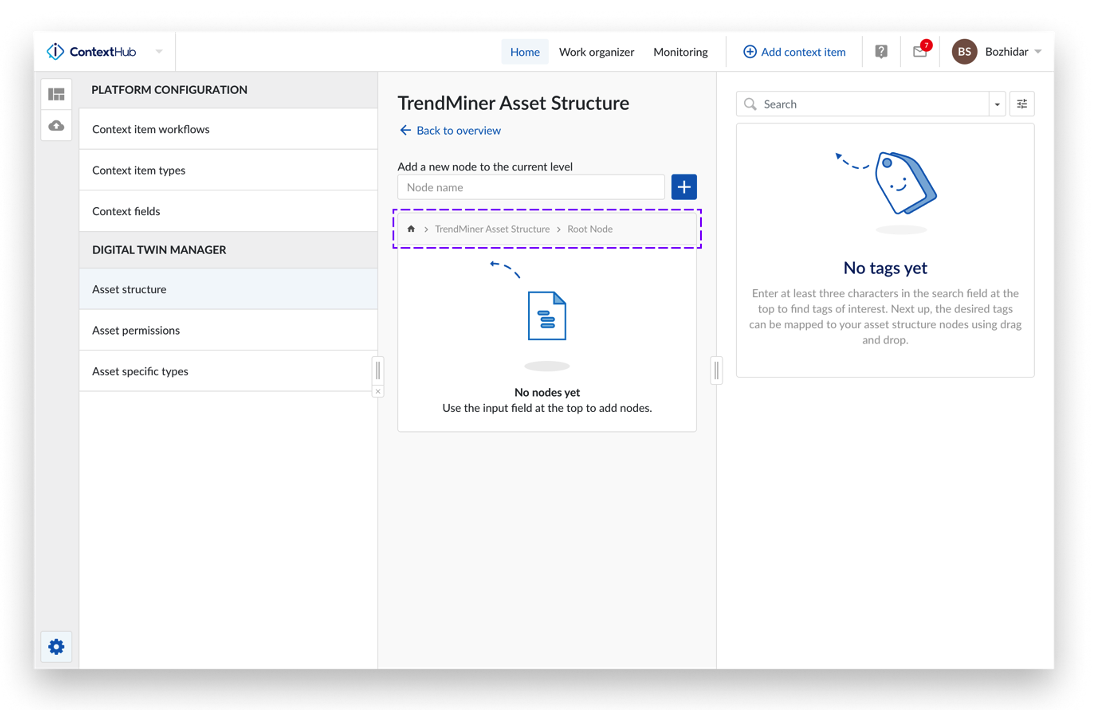Screen dimensions: 1095x710
Task: Click Add context item button
Action: tap(794, 52)
